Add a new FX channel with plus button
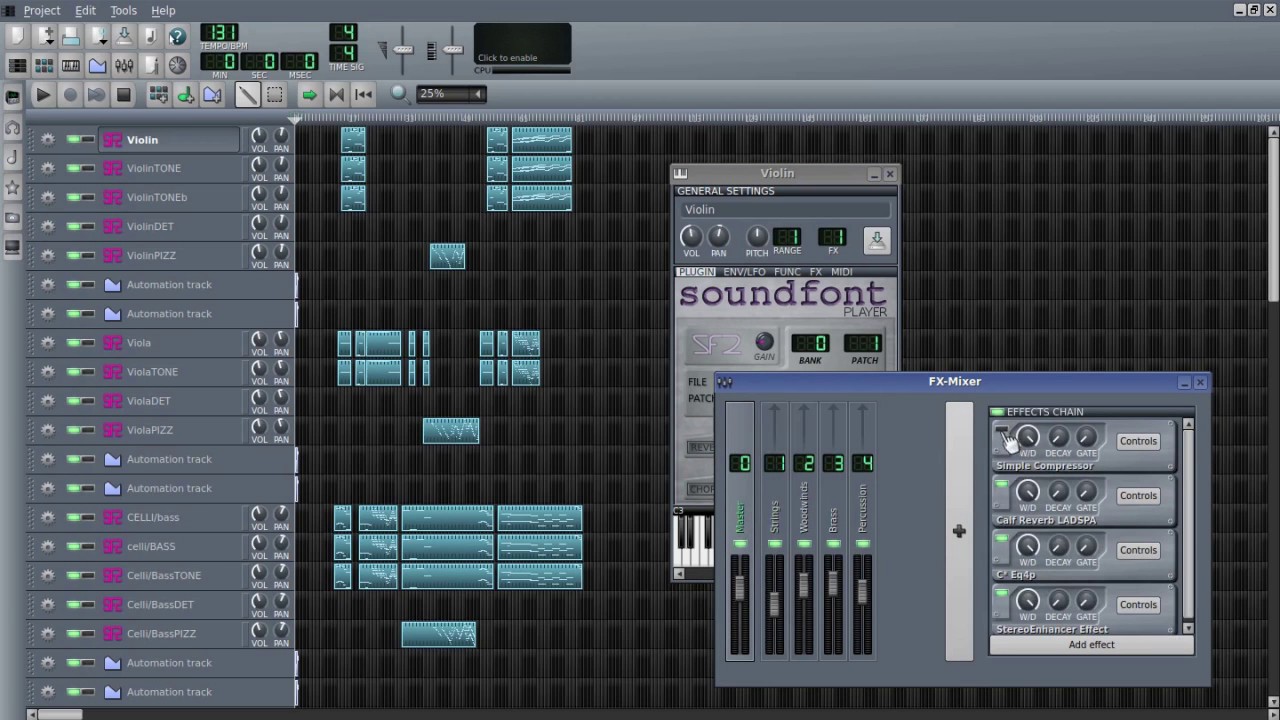 (x=959, y=532)
